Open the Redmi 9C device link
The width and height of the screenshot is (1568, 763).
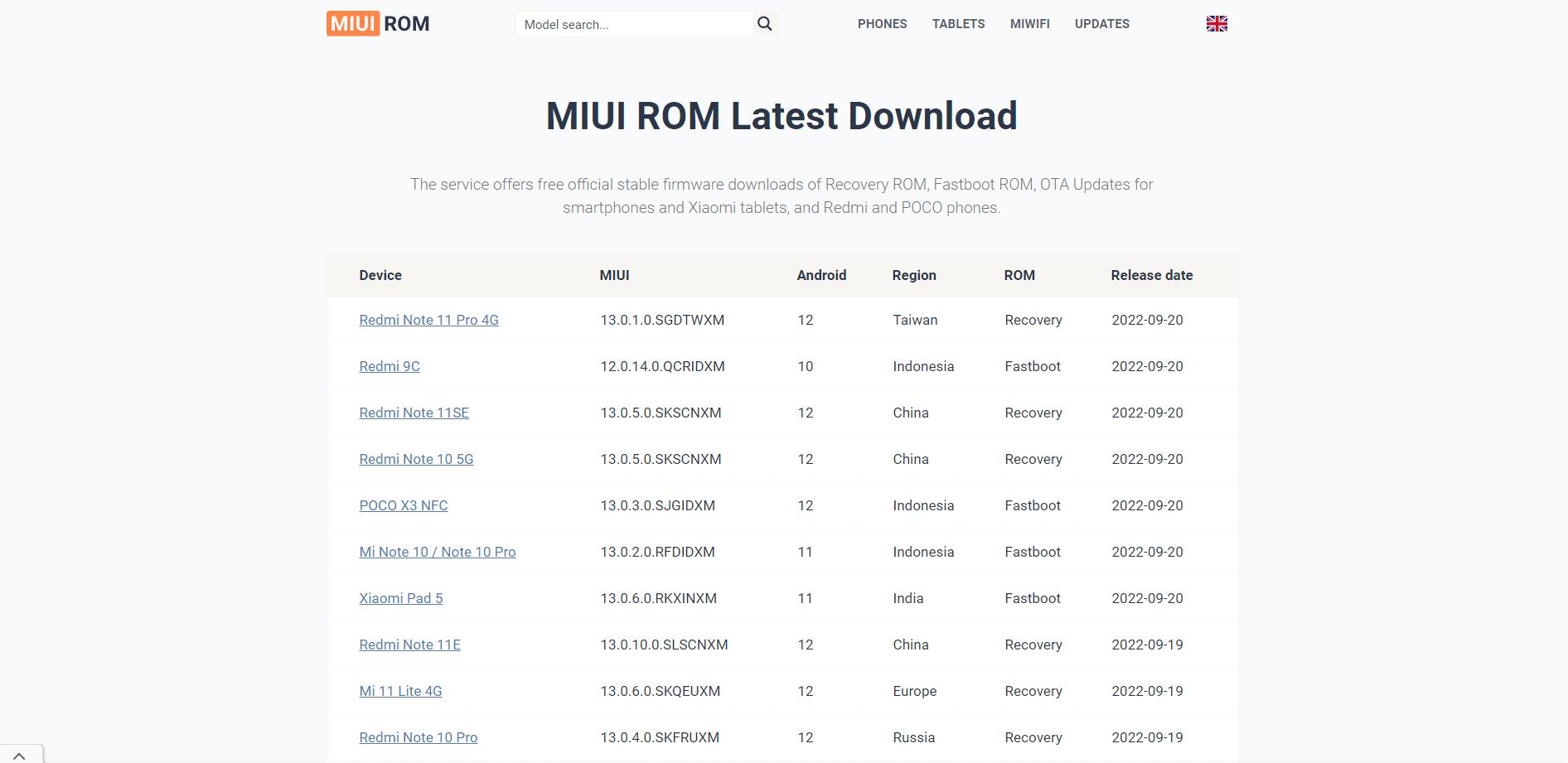390,366
